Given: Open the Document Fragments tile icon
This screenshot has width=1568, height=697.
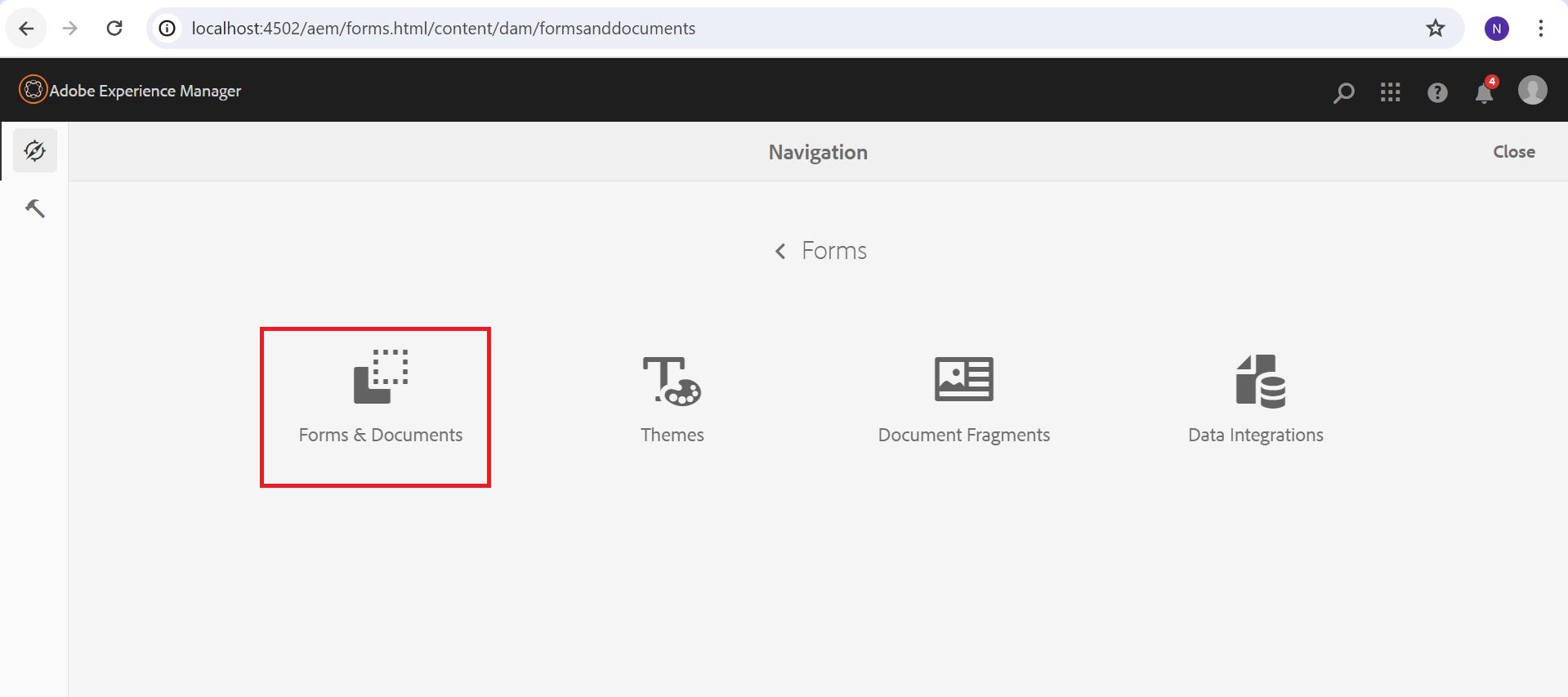Looking at the screenshot, I should 964,378.
